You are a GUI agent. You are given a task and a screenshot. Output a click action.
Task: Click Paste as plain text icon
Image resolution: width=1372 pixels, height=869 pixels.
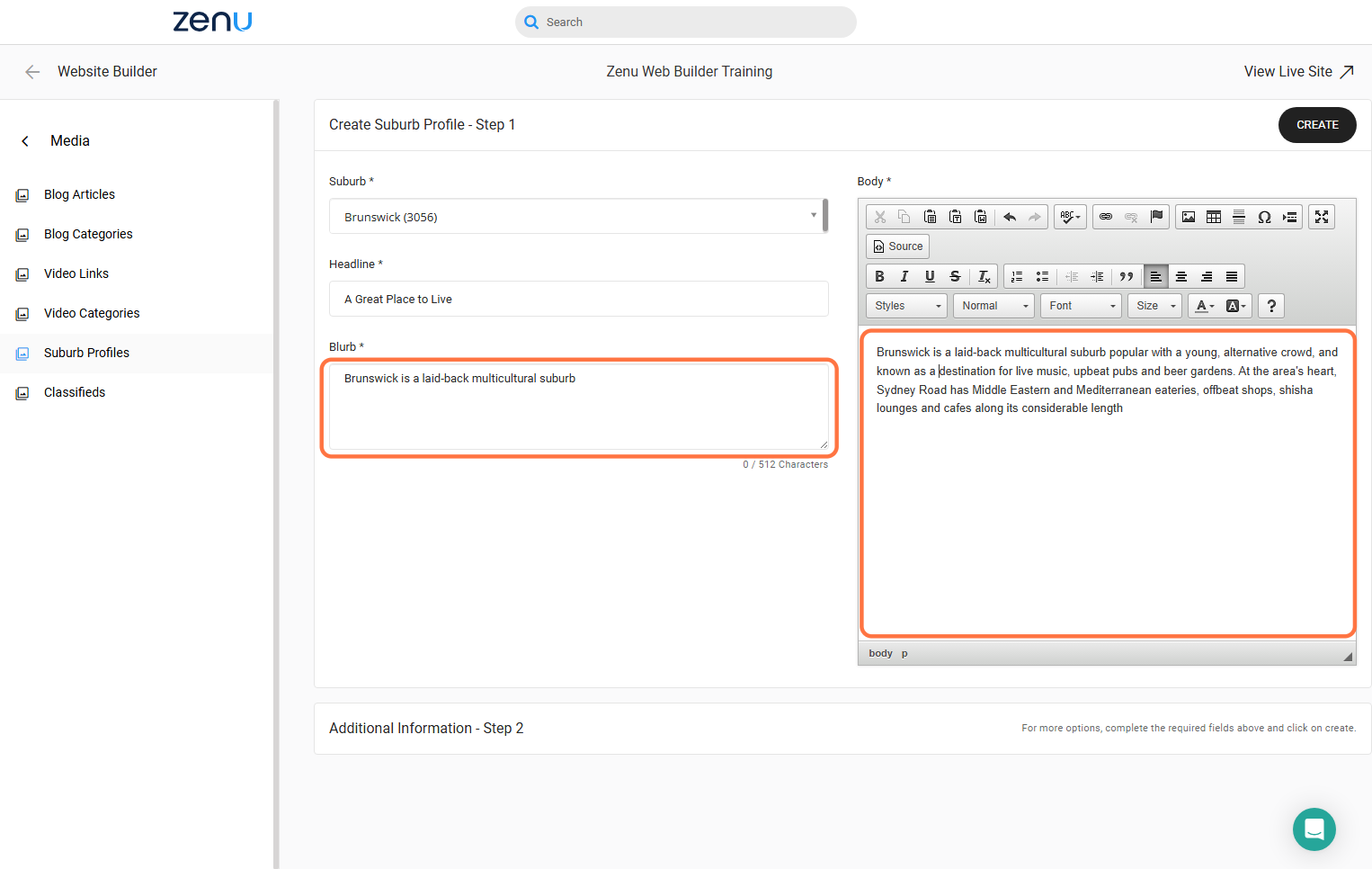956,217
